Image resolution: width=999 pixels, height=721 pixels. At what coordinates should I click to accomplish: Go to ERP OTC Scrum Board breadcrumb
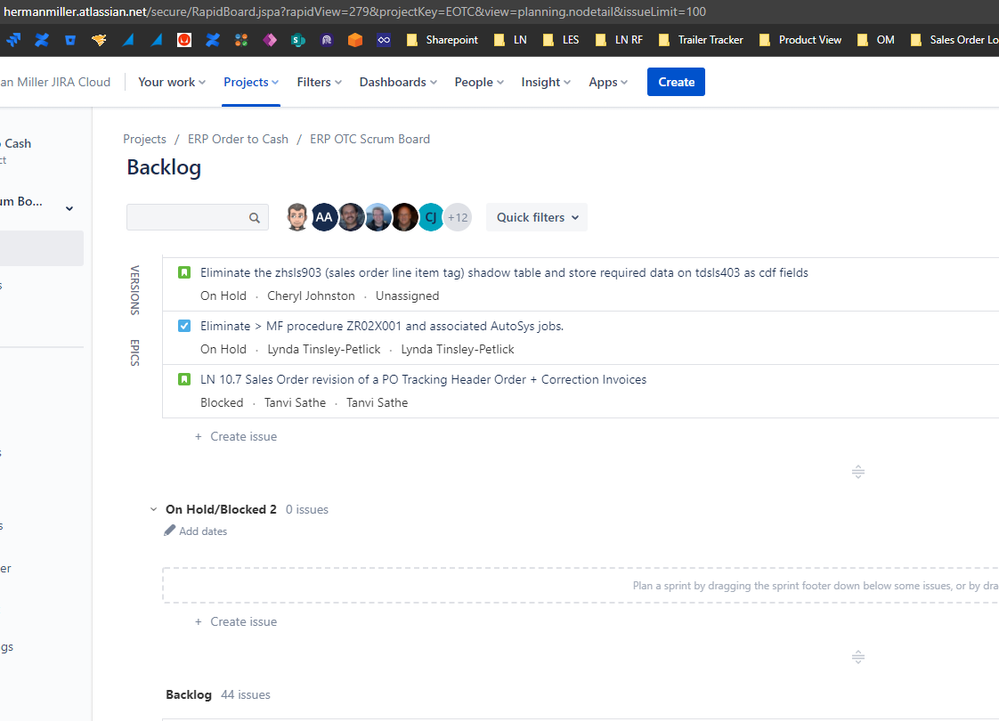[x=370, y=139]
